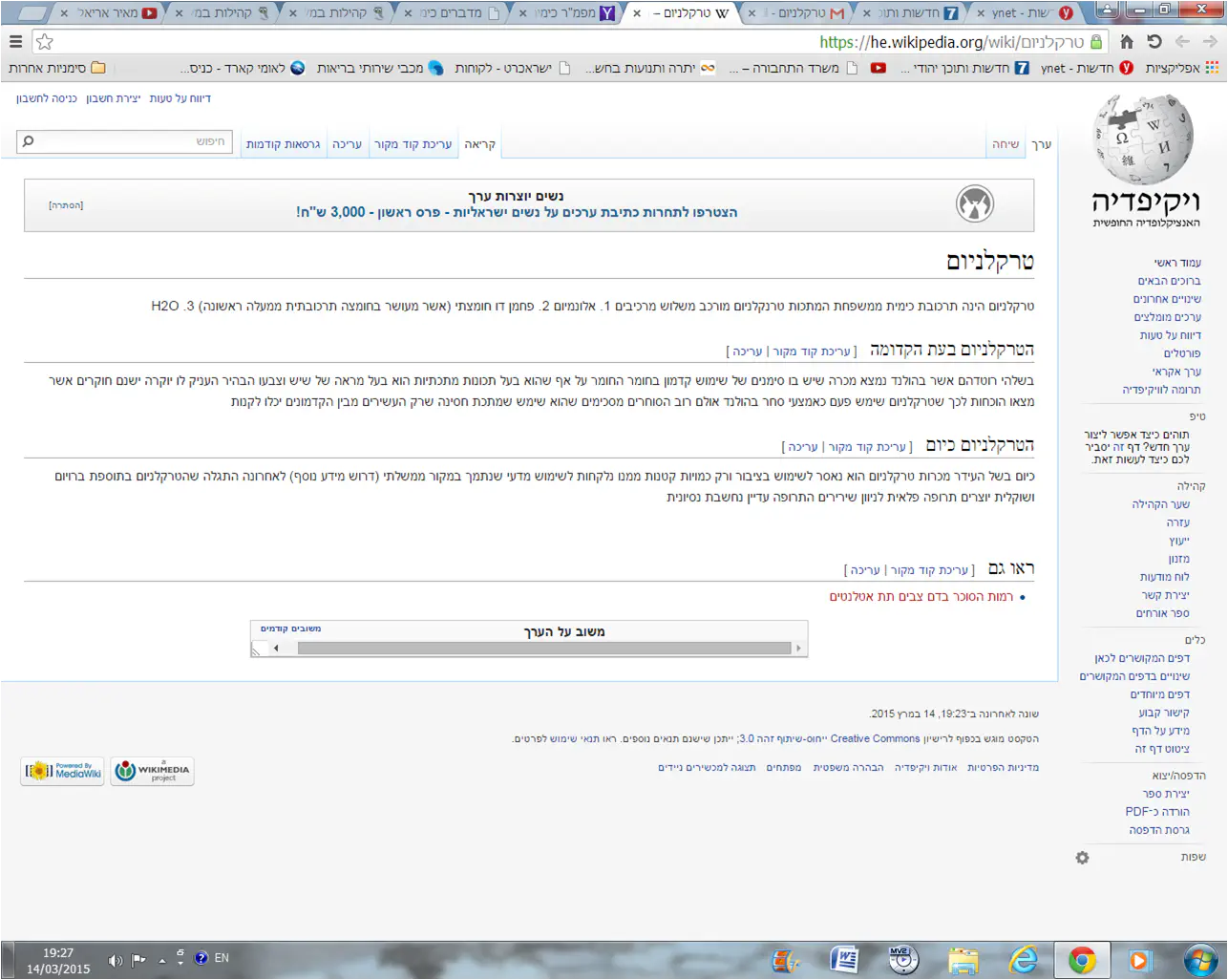Click the volume icon in system tray

(x=115, y=960)
